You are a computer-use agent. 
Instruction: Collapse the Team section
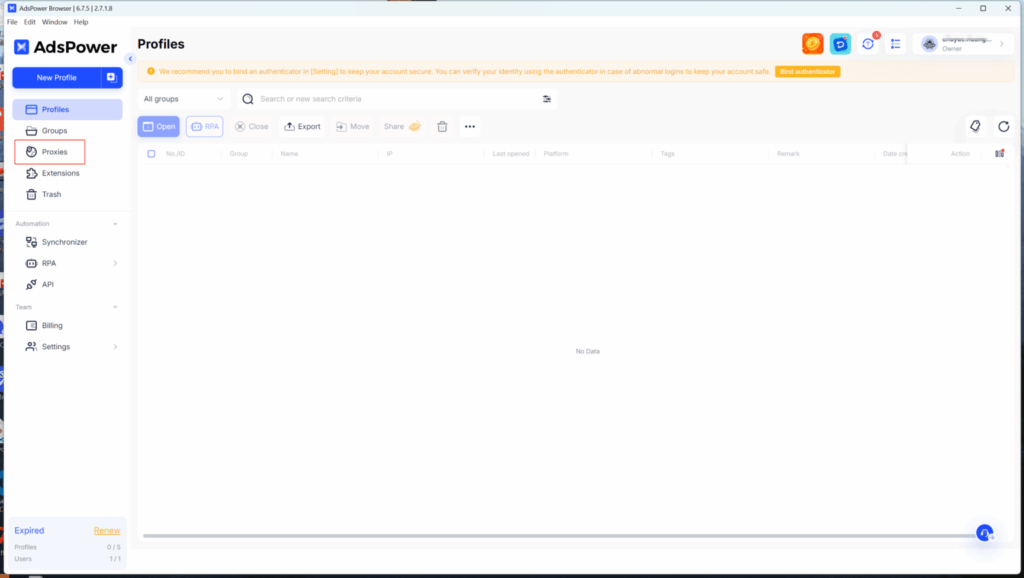click(115, 307)
